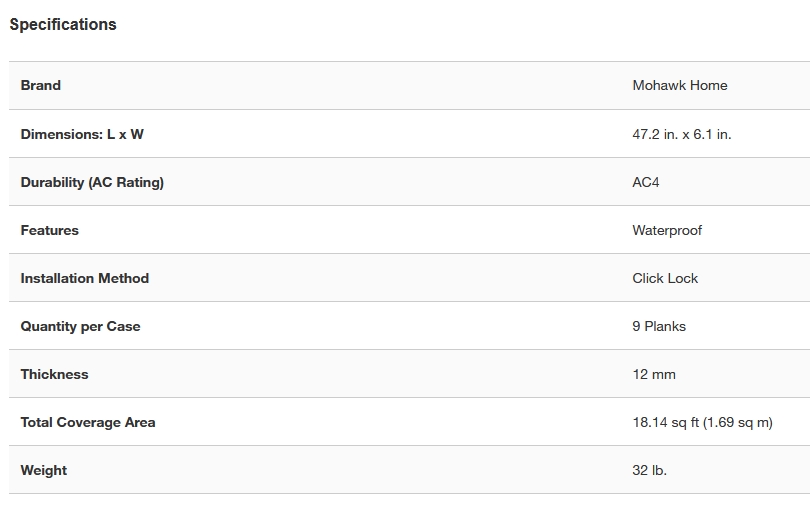This screenshot has width=810, height=505.
Task: Select the 47.2 in. x 6.1 in. value
Action: click(x=681, y=134)
